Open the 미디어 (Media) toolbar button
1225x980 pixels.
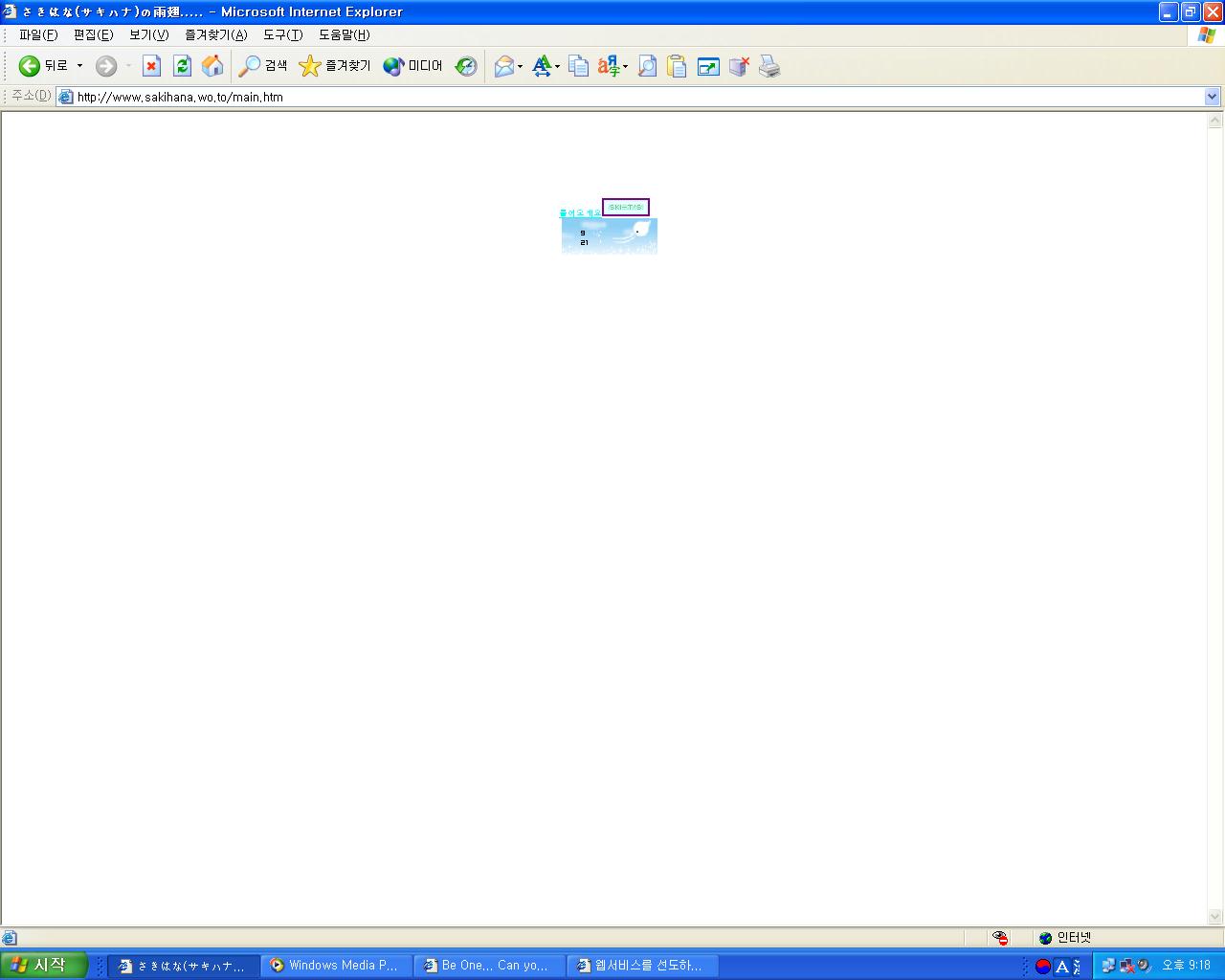pyautogui.click(x=413, y=66)
